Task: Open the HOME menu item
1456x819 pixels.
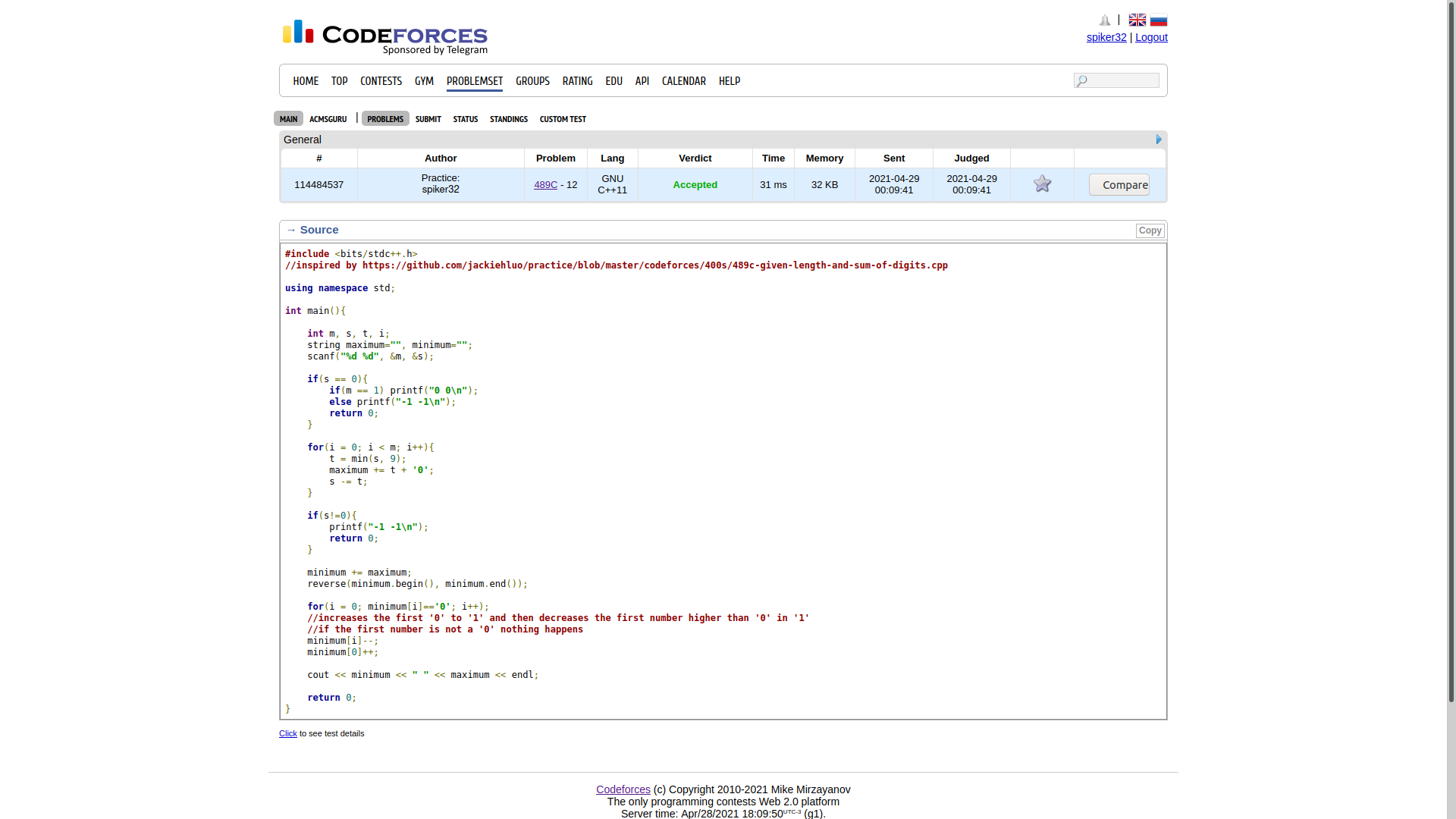Action: coord(306,80)
